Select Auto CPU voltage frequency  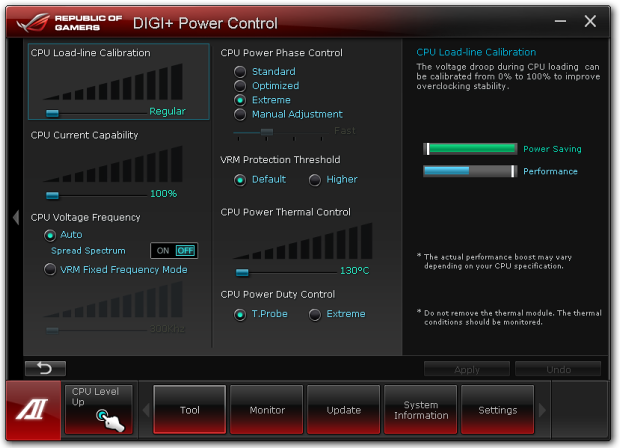coord(50,235)
